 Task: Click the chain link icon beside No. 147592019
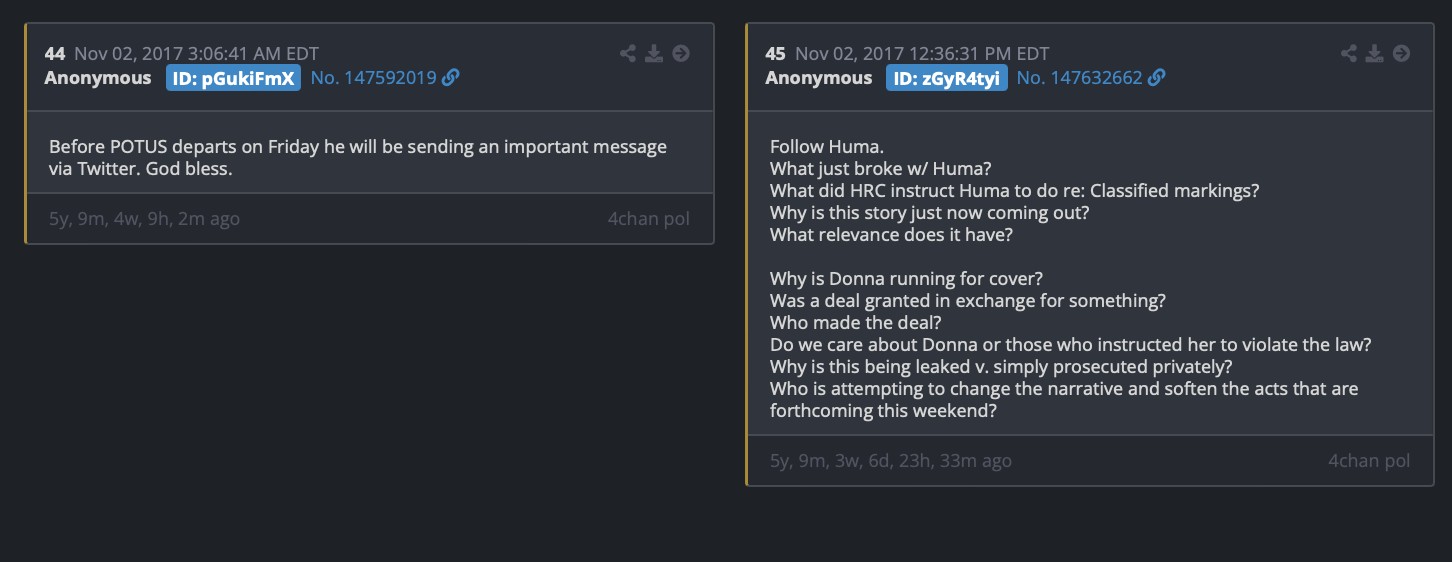[x=451, y=77]
